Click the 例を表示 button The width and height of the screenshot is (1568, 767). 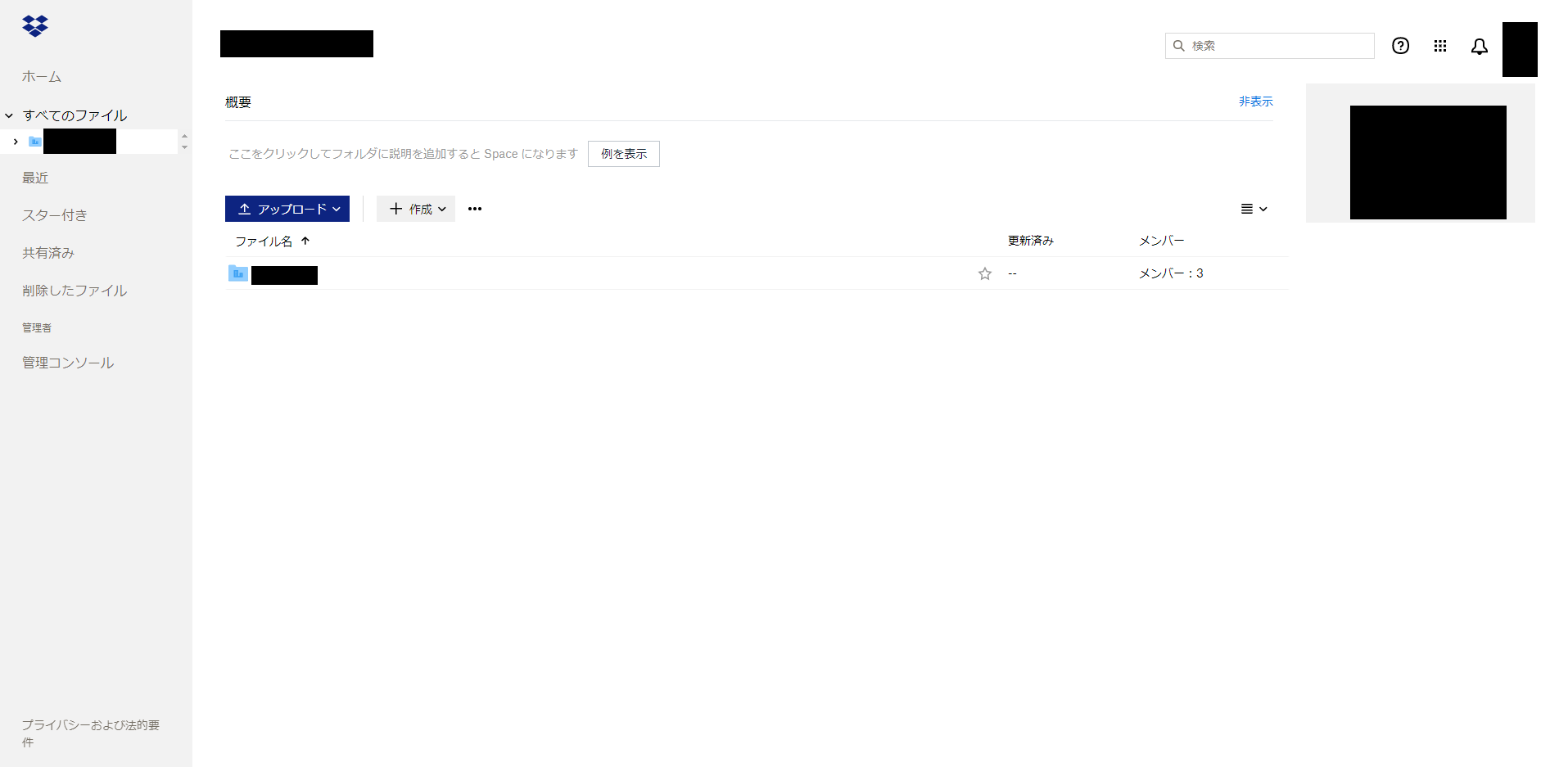click(x=623, y=154)
